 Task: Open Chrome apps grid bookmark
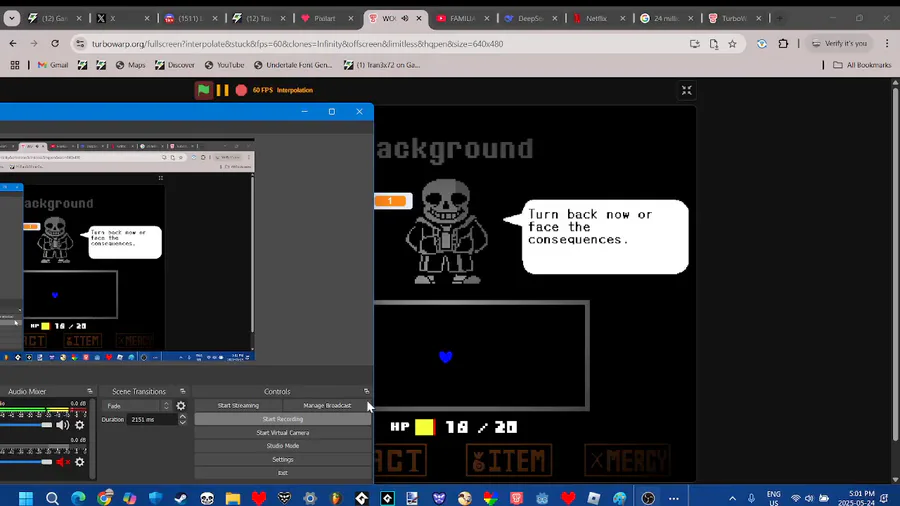coord(15,65)
